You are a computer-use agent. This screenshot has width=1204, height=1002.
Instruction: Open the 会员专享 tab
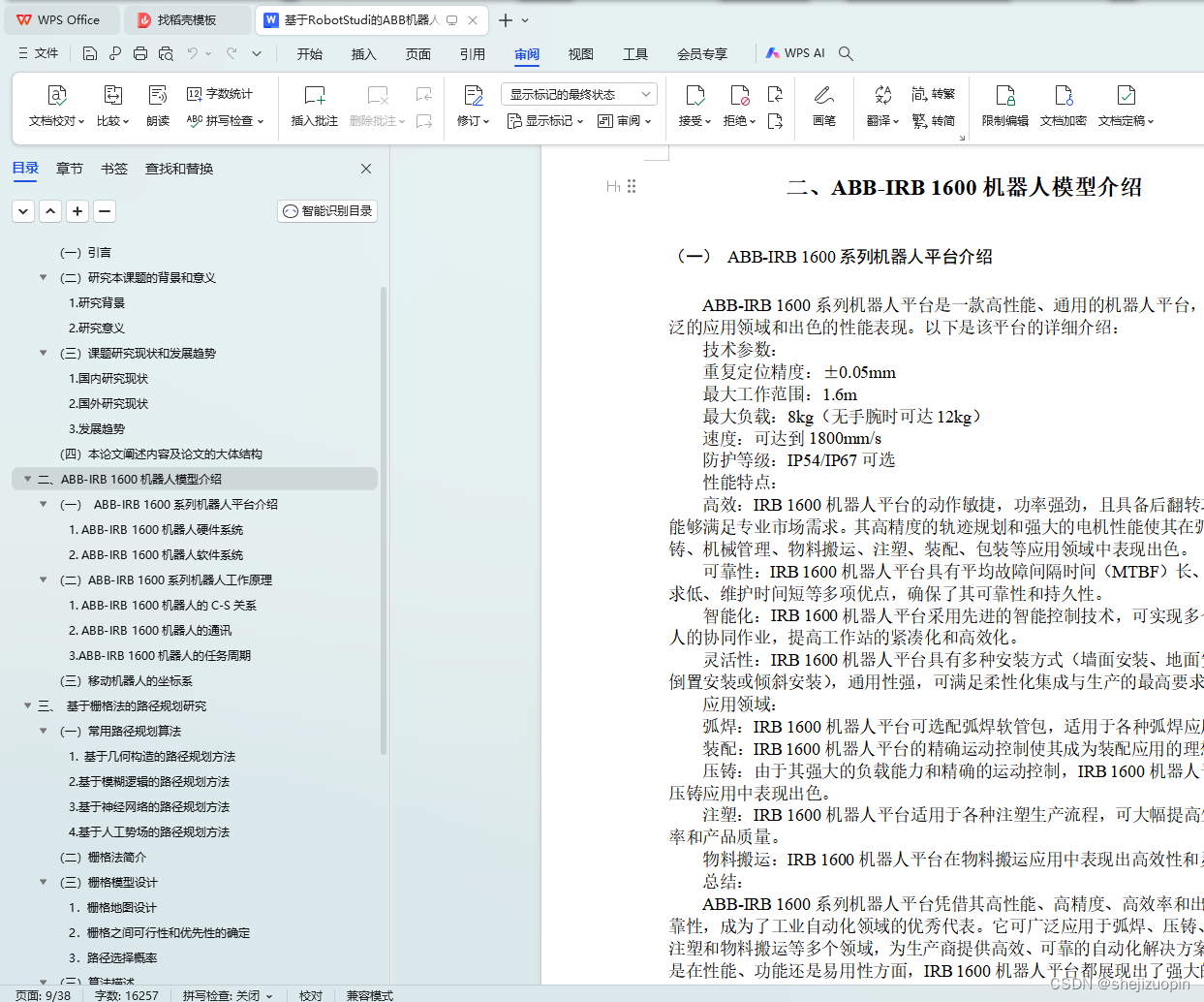tap(702, 53)
